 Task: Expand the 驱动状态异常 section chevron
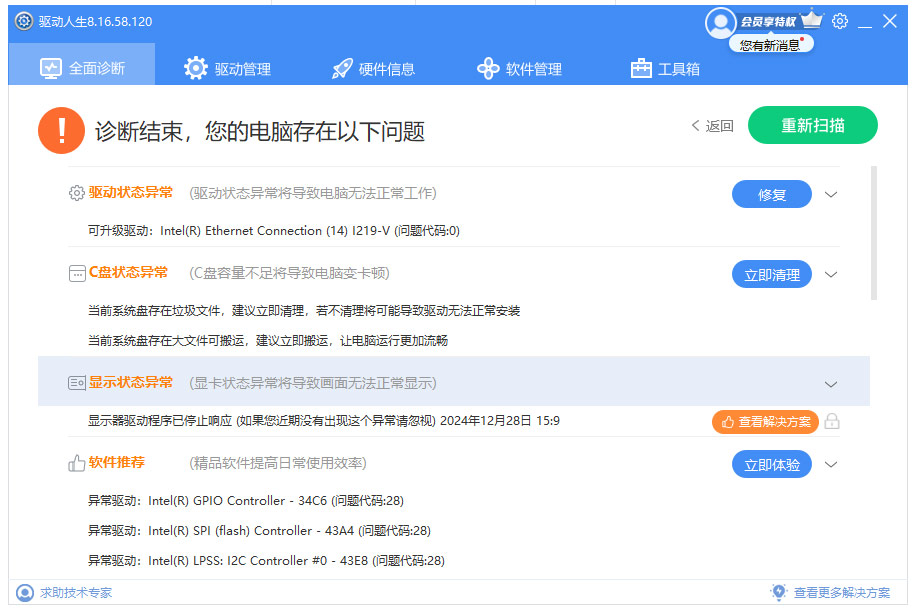(831, 194)
